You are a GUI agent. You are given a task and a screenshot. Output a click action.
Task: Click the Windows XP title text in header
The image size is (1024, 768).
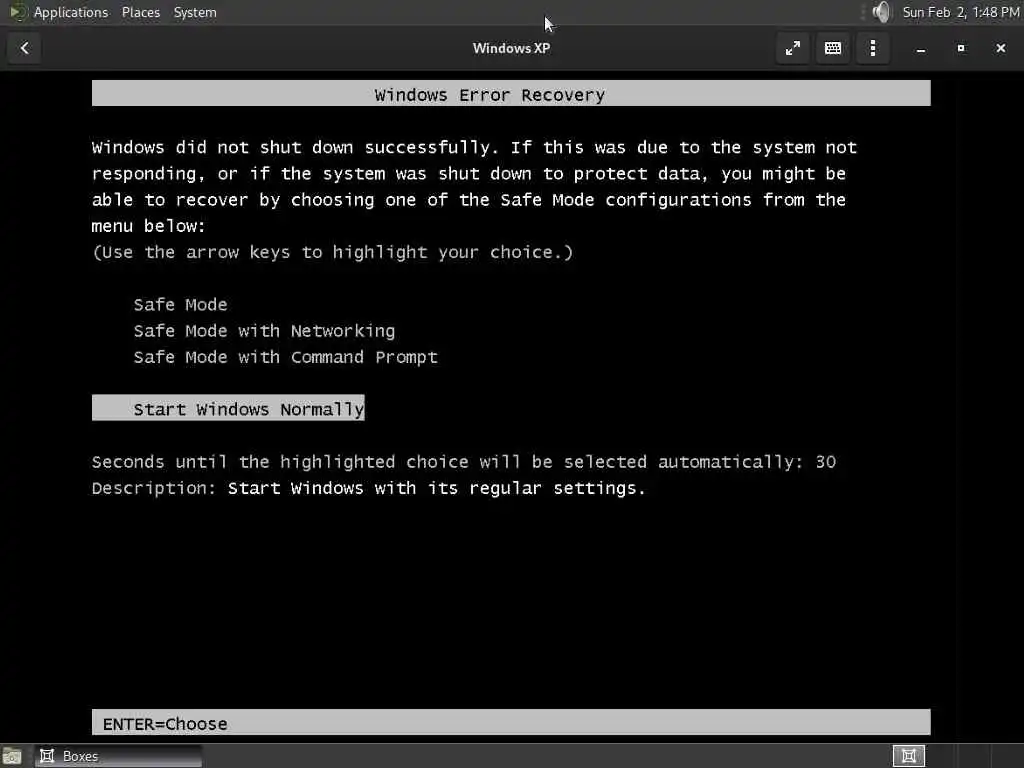pyautogui.click(x=511, y=48)
